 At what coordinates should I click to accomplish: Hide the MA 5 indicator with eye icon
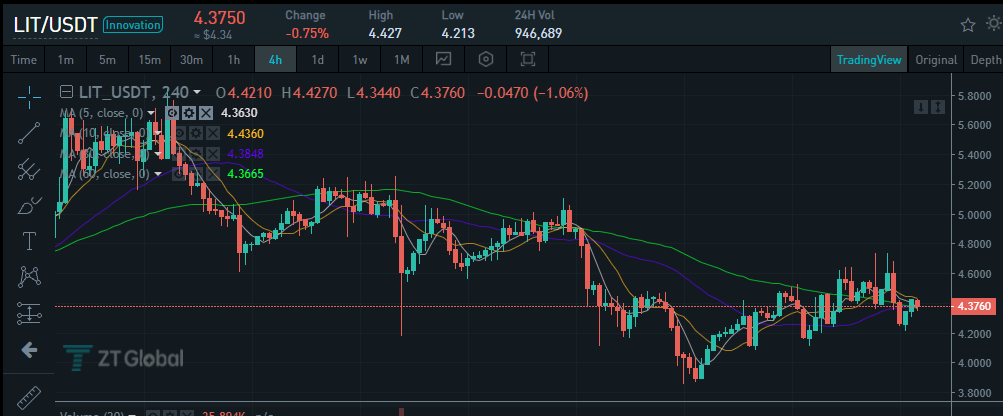pyautogui.click(x=172, y=113)
